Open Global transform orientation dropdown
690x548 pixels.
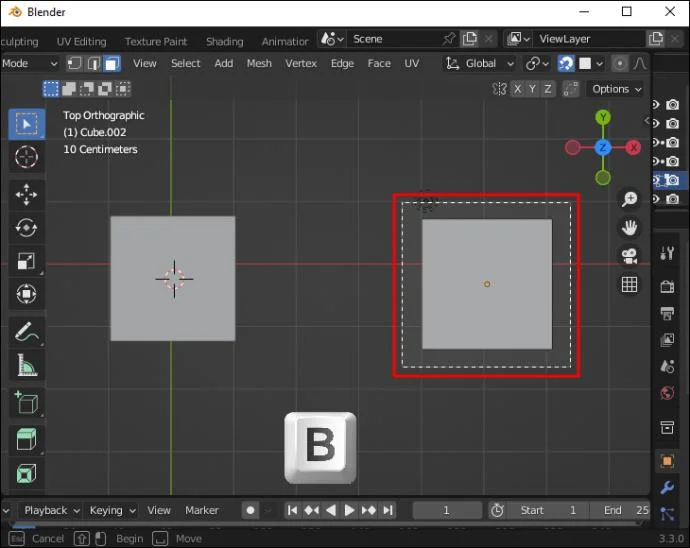(479, 64)
